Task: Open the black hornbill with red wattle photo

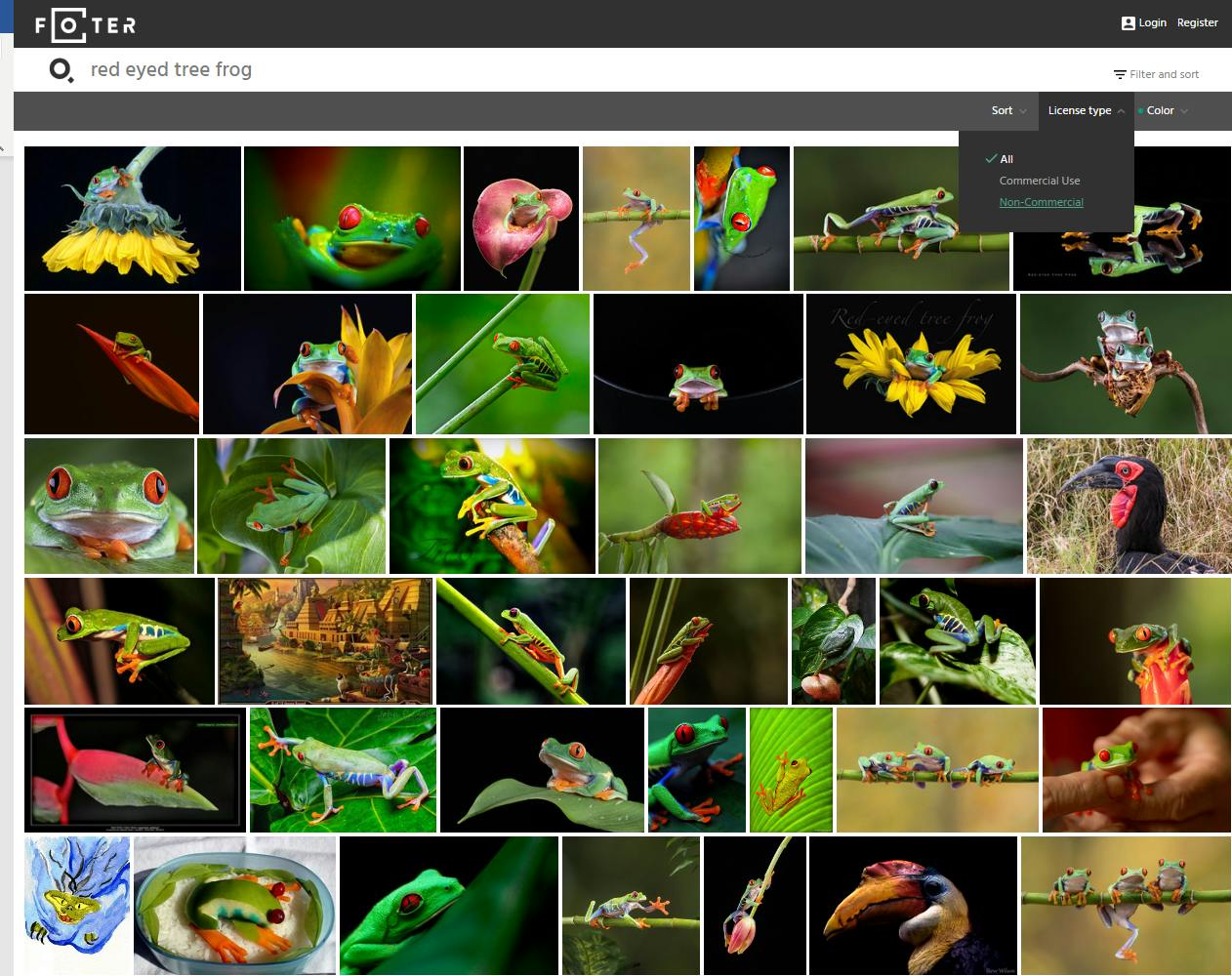Action: pos(1129,506)
